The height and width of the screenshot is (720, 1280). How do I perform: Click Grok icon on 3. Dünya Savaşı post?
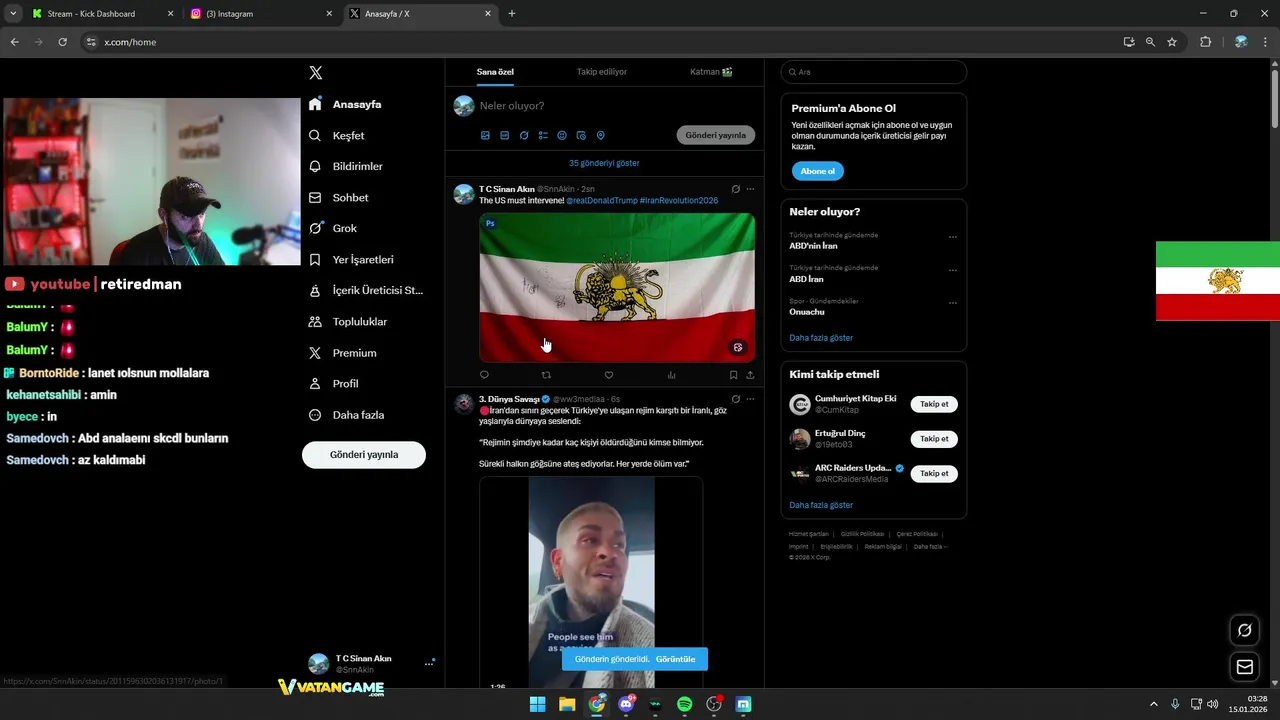click(735, 399)
